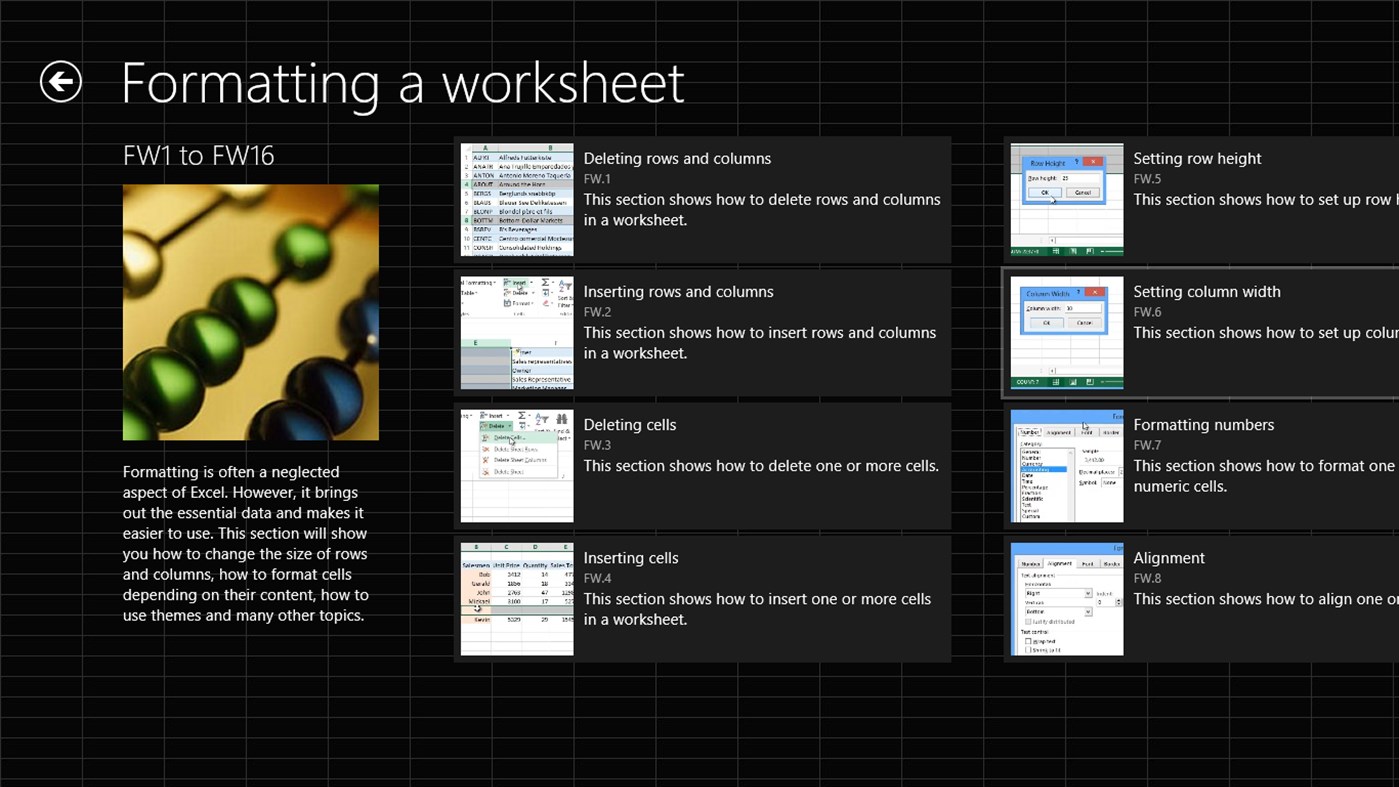Image resolution: width=1399 pixels, height=787 pixels.
Task: Click the FW.2 insert ribbon thumbnail
Action: pyautogui.click(x=516, y=331)
